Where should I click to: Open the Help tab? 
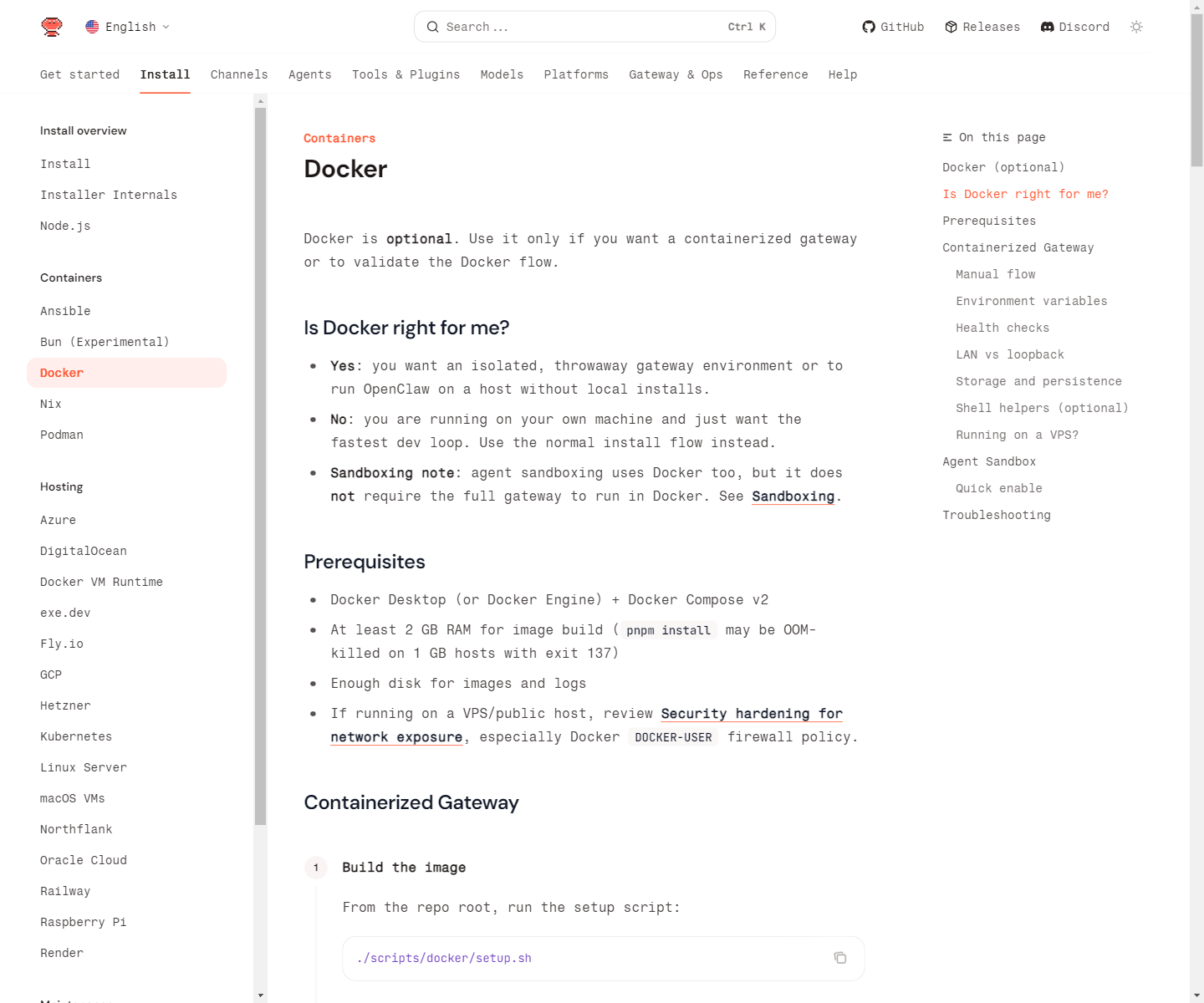pyautogui.click(x=843, y=74)
